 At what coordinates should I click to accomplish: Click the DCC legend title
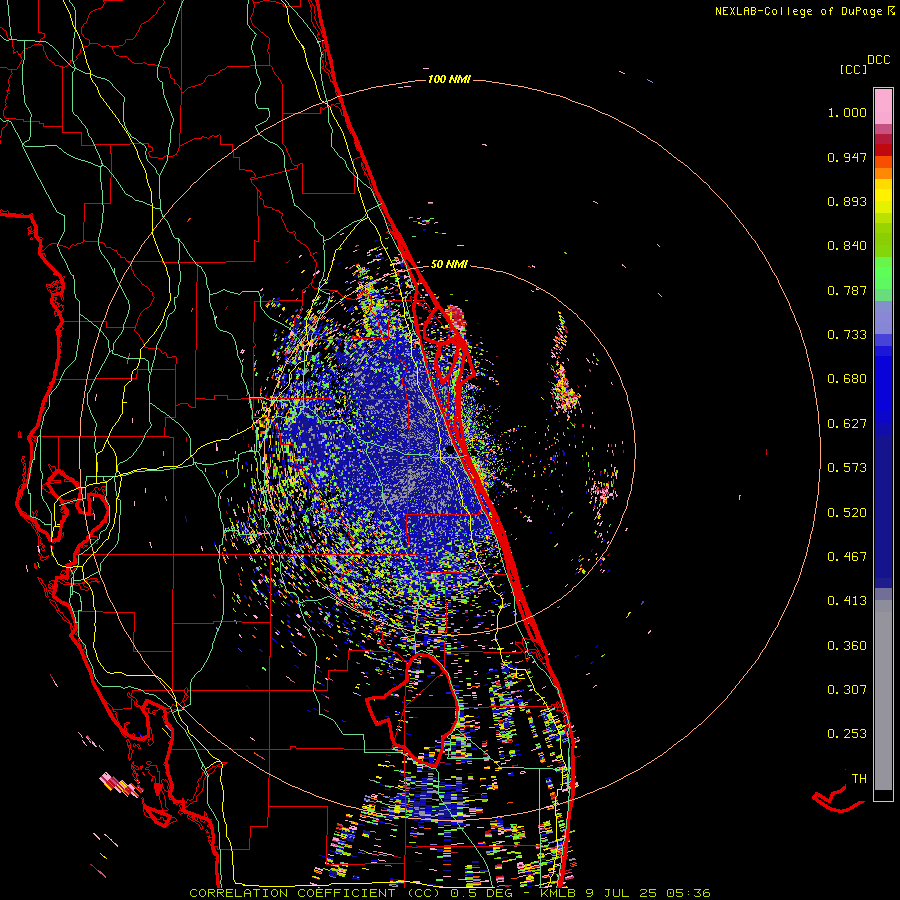point(879,60)
